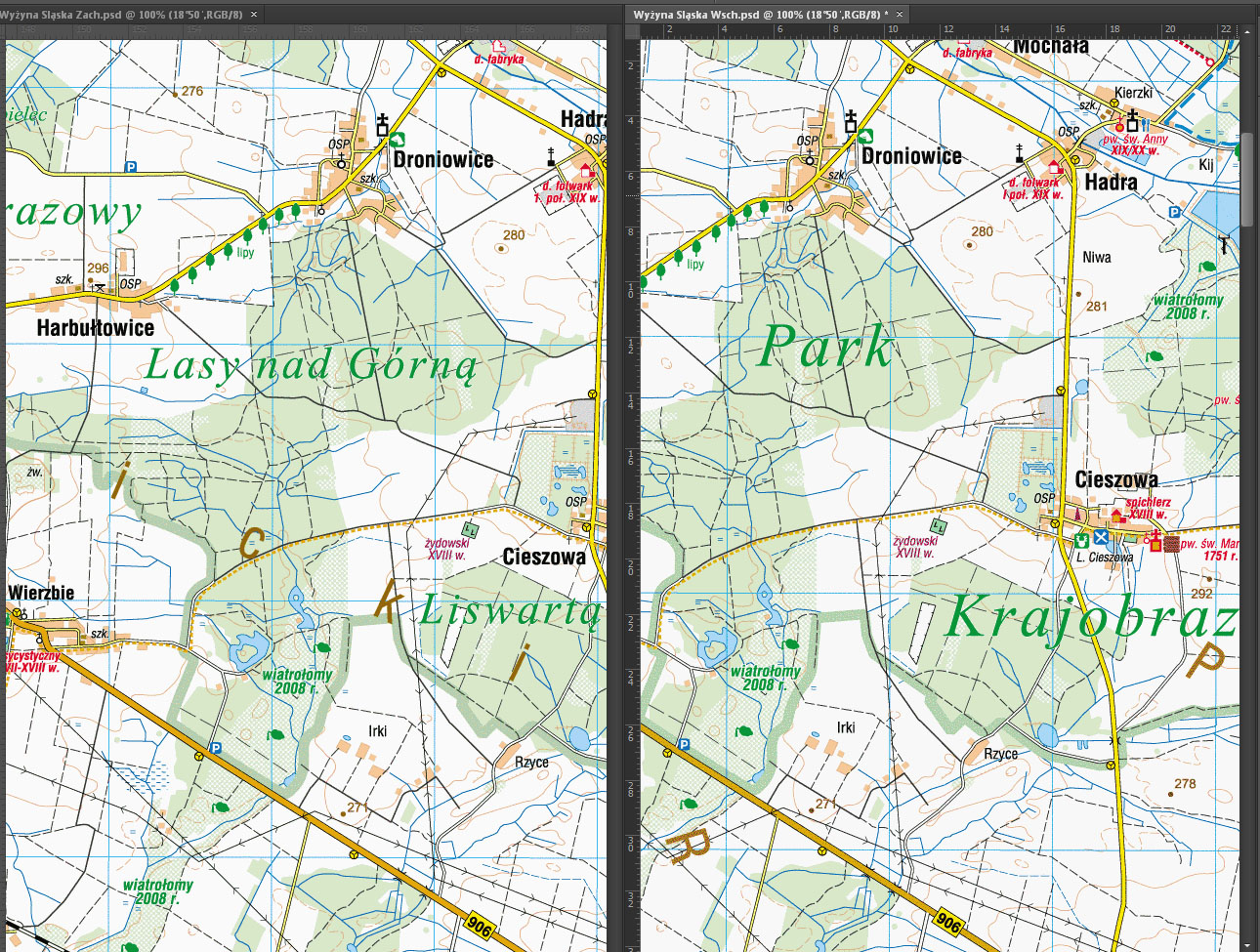1260x952 pixels.
Task: Click the ruler origin corner of right document
Action: [x=631, y=30]
